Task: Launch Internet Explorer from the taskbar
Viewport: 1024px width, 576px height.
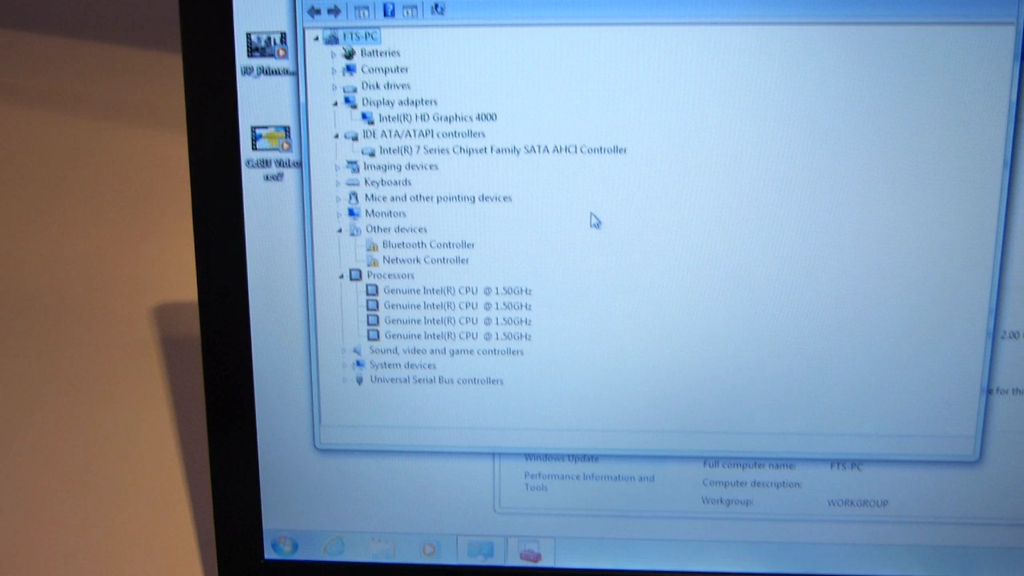Action: coord(334,547)
